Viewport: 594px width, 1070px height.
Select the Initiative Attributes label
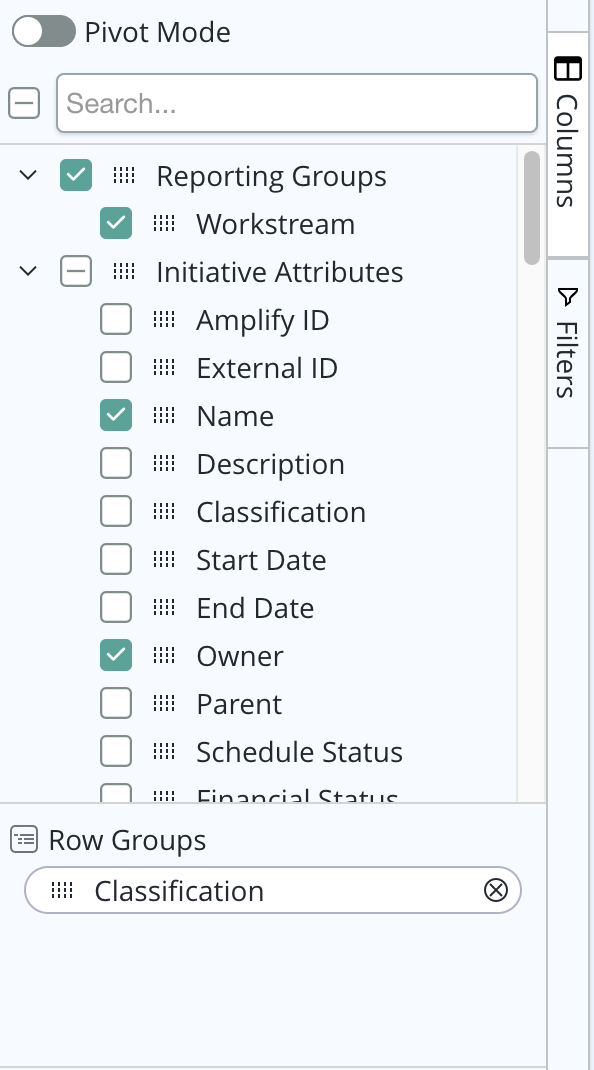(x=280, y=272)
